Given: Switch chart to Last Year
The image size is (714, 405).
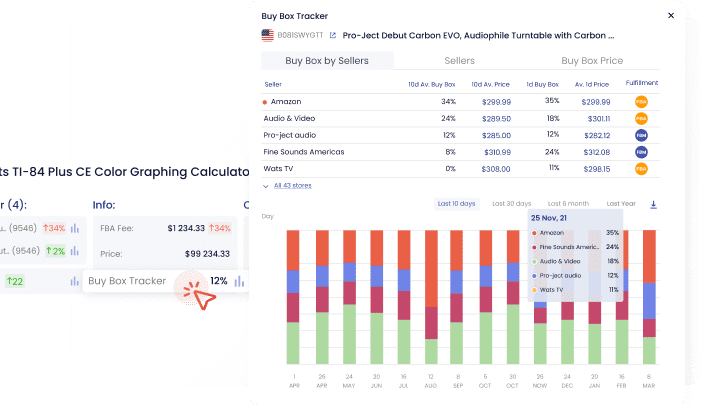Looking at the screenshot, I should tap(620, 204).
